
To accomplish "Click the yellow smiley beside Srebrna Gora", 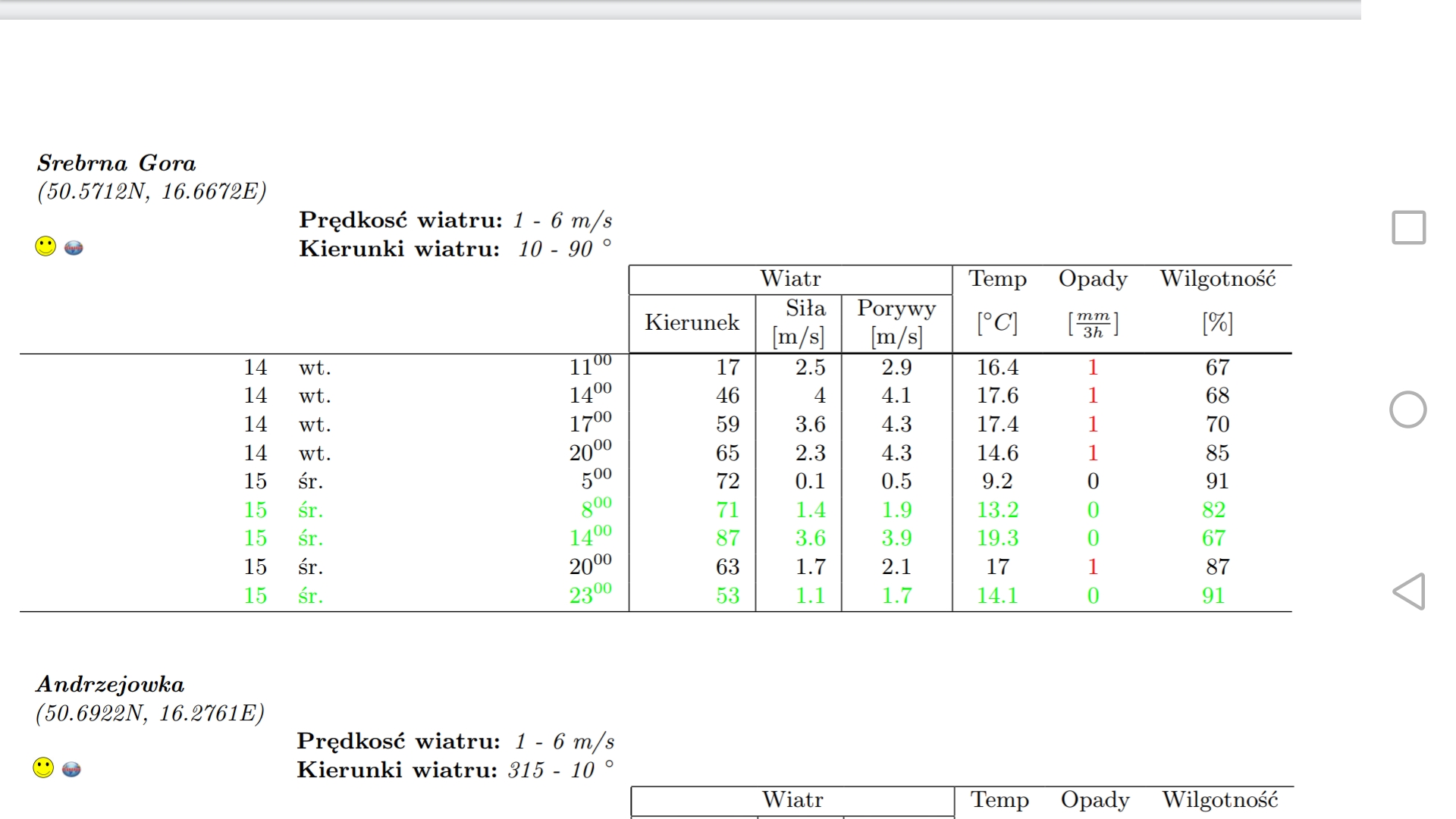I will click(x=45, y=246).
